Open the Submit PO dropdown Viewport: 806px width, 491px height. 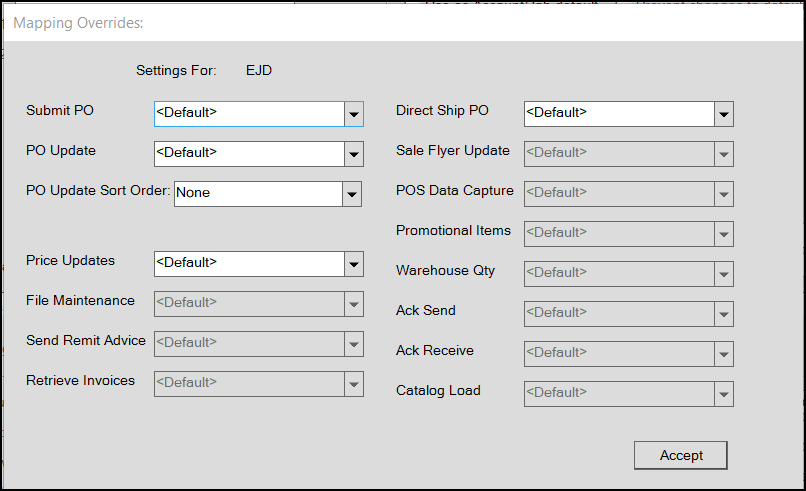(x=259, y=114)
